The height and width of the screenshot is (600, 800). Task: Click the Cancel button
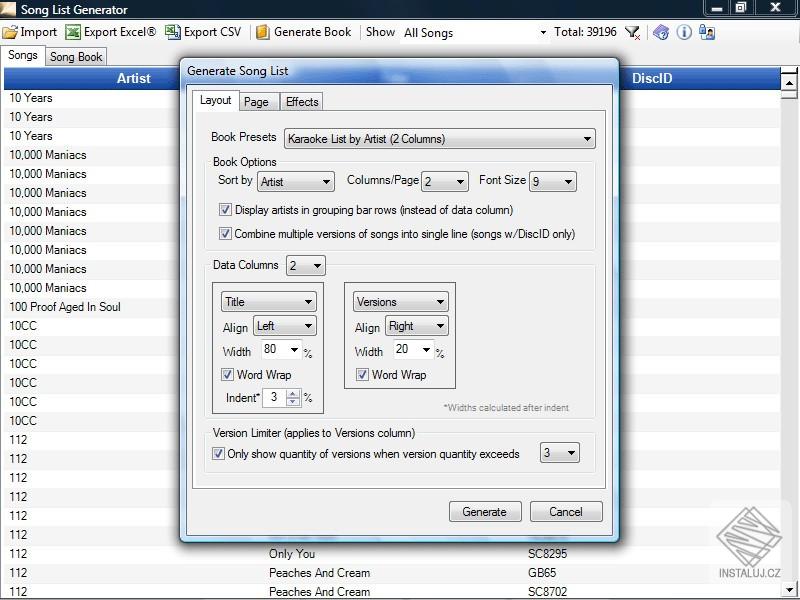point(566,512)
